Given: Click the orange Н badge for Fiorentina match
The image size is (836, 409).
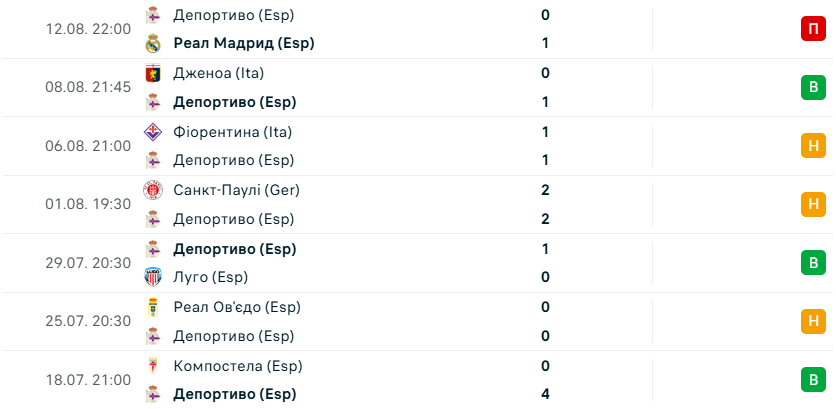Looking at the screenshot, I should [813, 146].
